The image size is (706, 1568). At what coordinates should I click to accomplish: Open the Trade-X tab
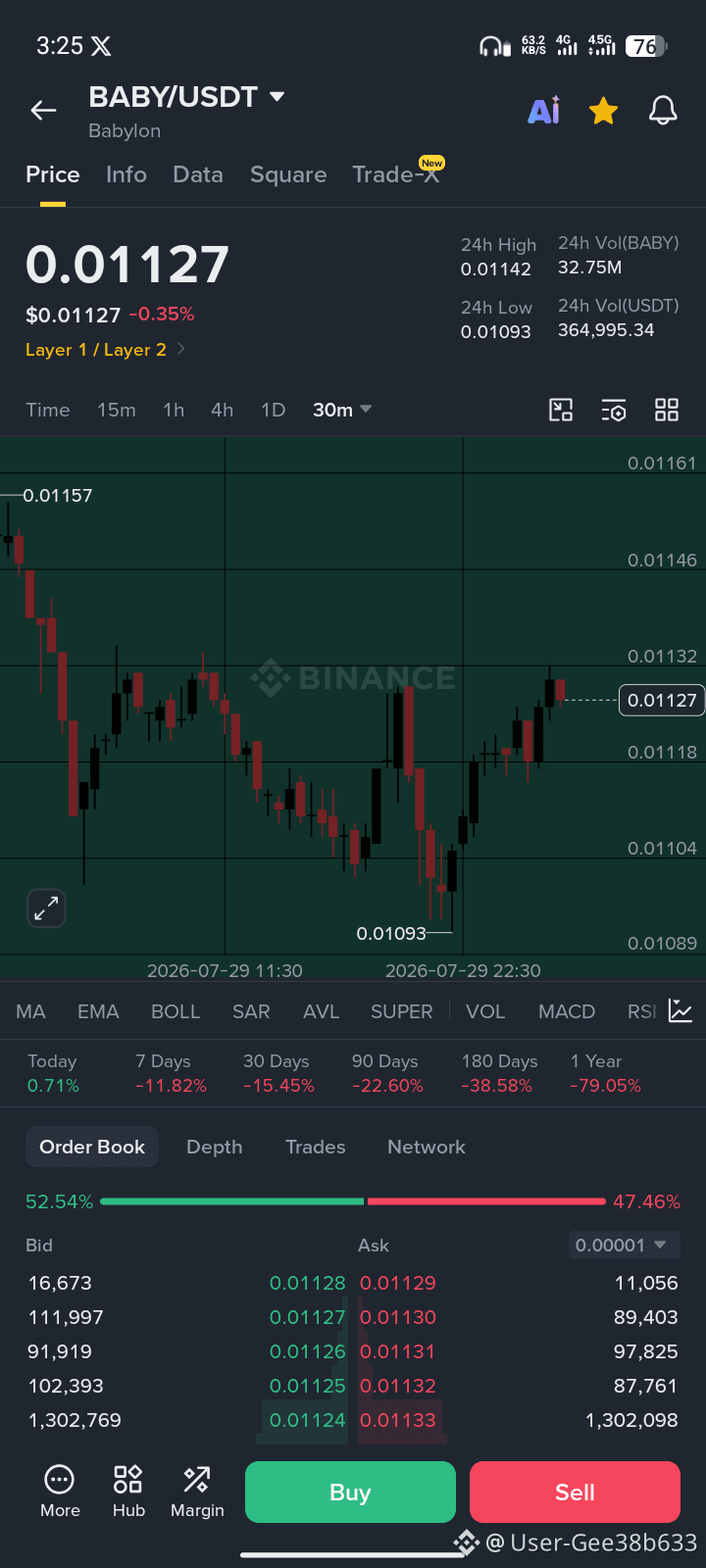[x=396, y=173]
